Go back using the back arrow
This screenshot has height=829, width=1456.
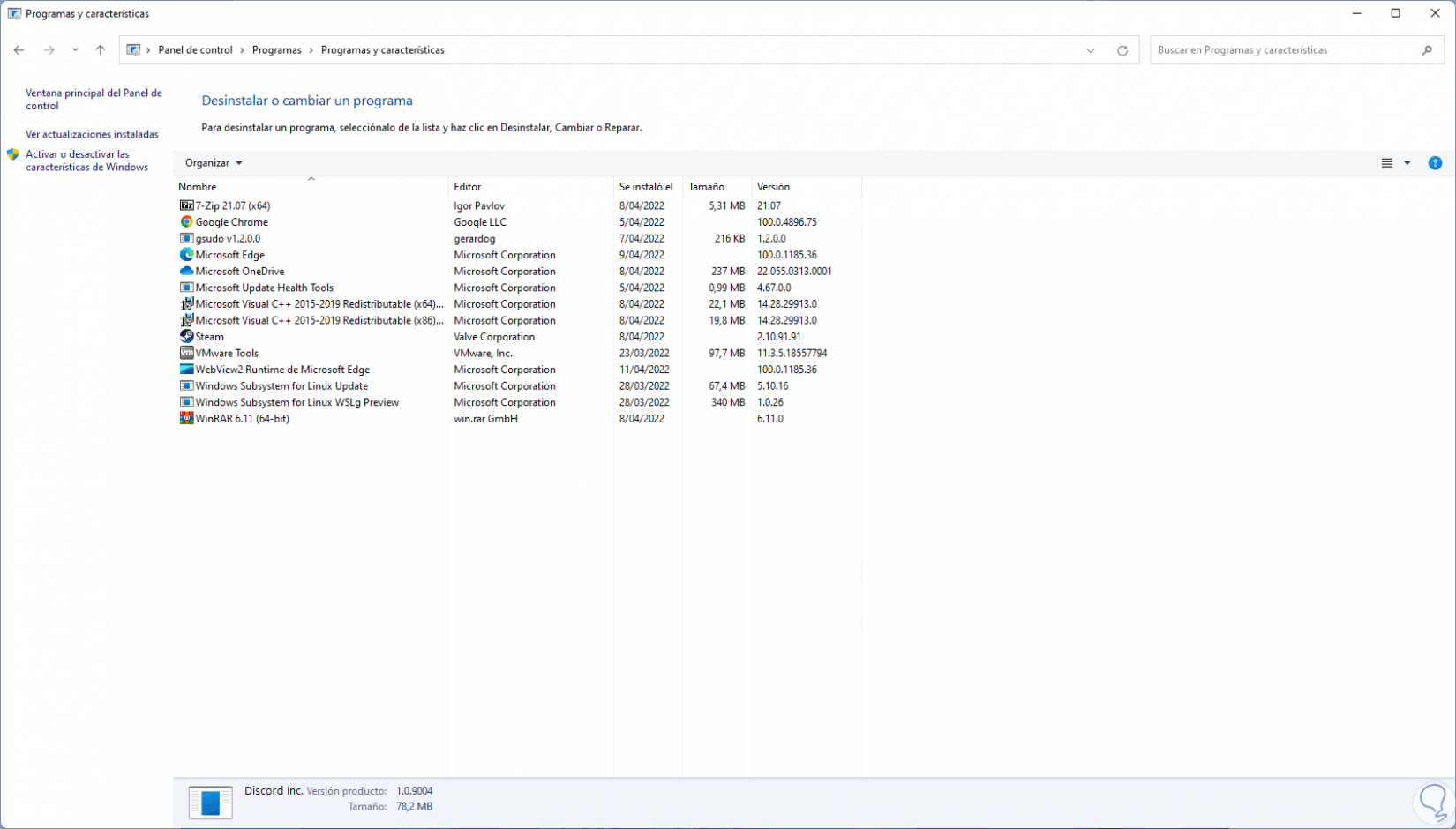coord(19,50)
